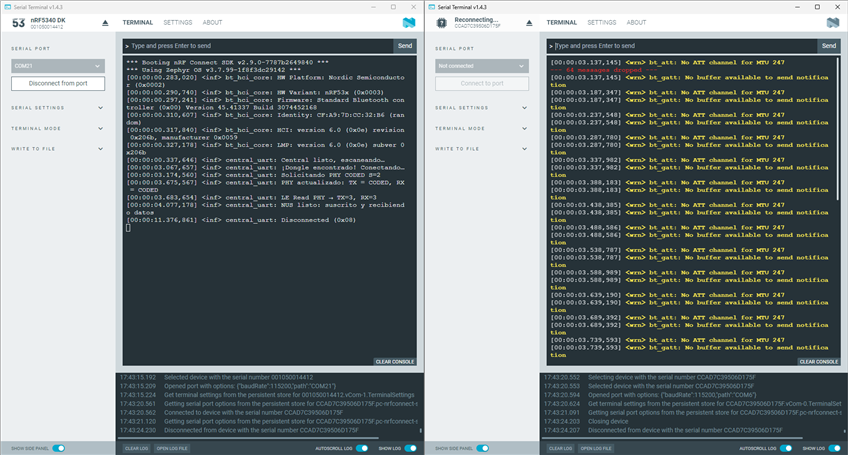Select Terminal tab in right window
Viewport: 848px width, 455px height.
click(x=561, y=23)
